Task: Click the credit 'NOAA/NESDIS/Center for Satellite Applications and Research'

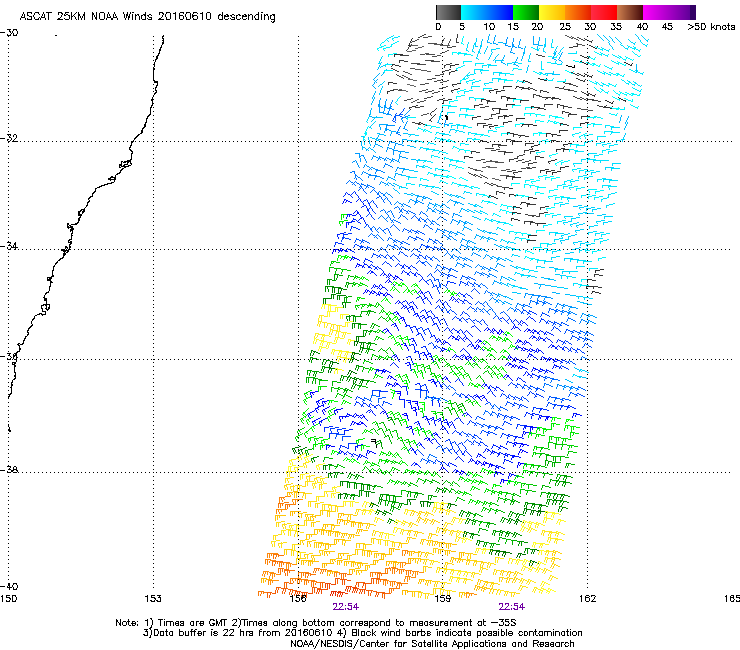Action: 432,644
